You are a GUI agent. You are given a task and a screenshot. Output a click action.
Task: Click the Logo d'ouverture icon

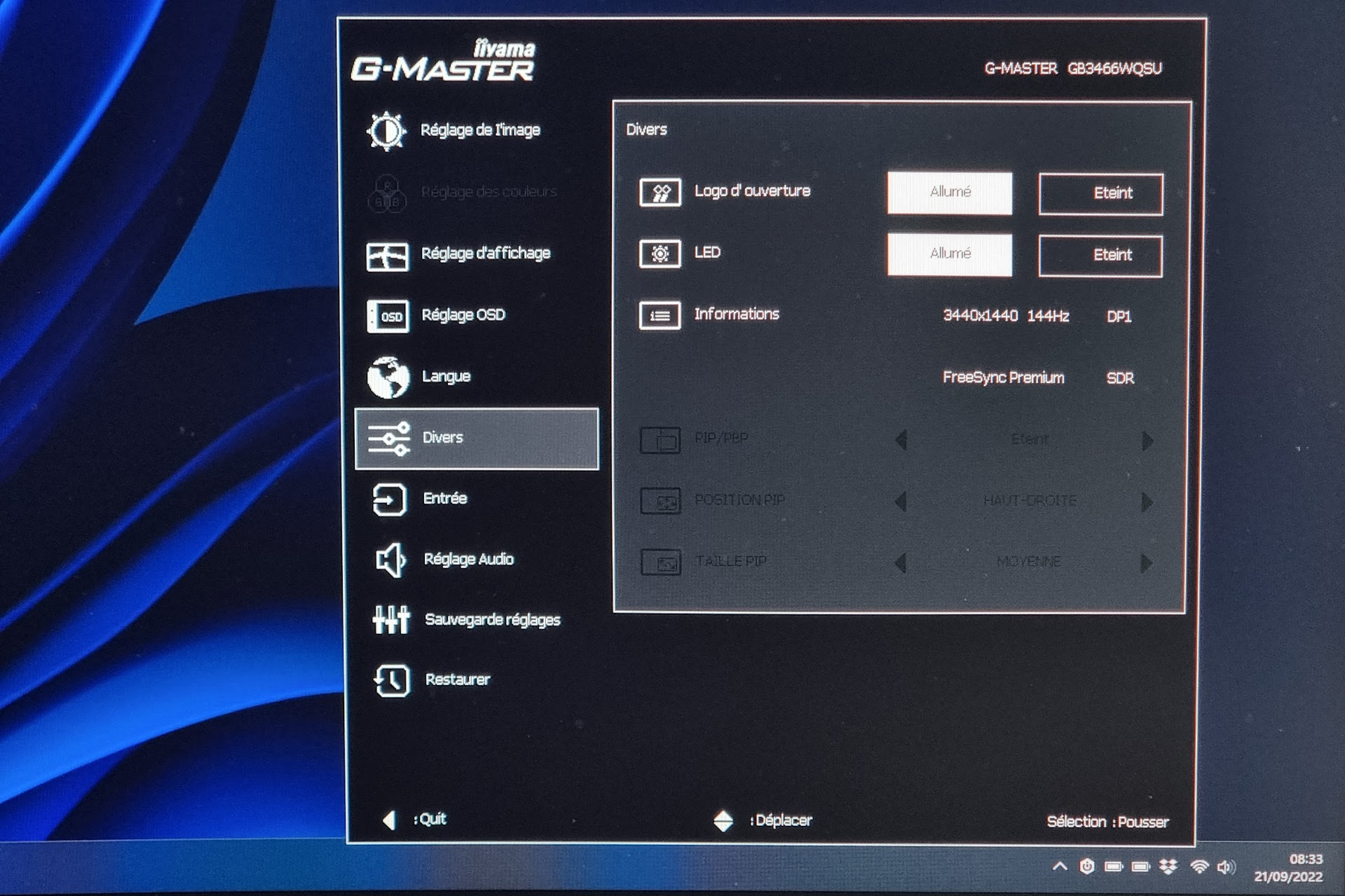coord(660,192)
